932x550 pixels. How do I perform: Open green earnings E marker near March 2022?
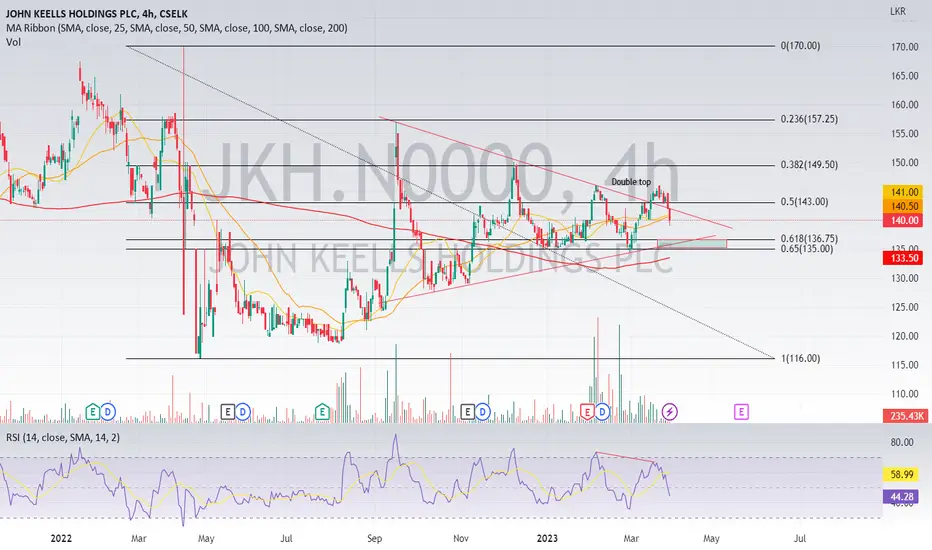point(92,411)
